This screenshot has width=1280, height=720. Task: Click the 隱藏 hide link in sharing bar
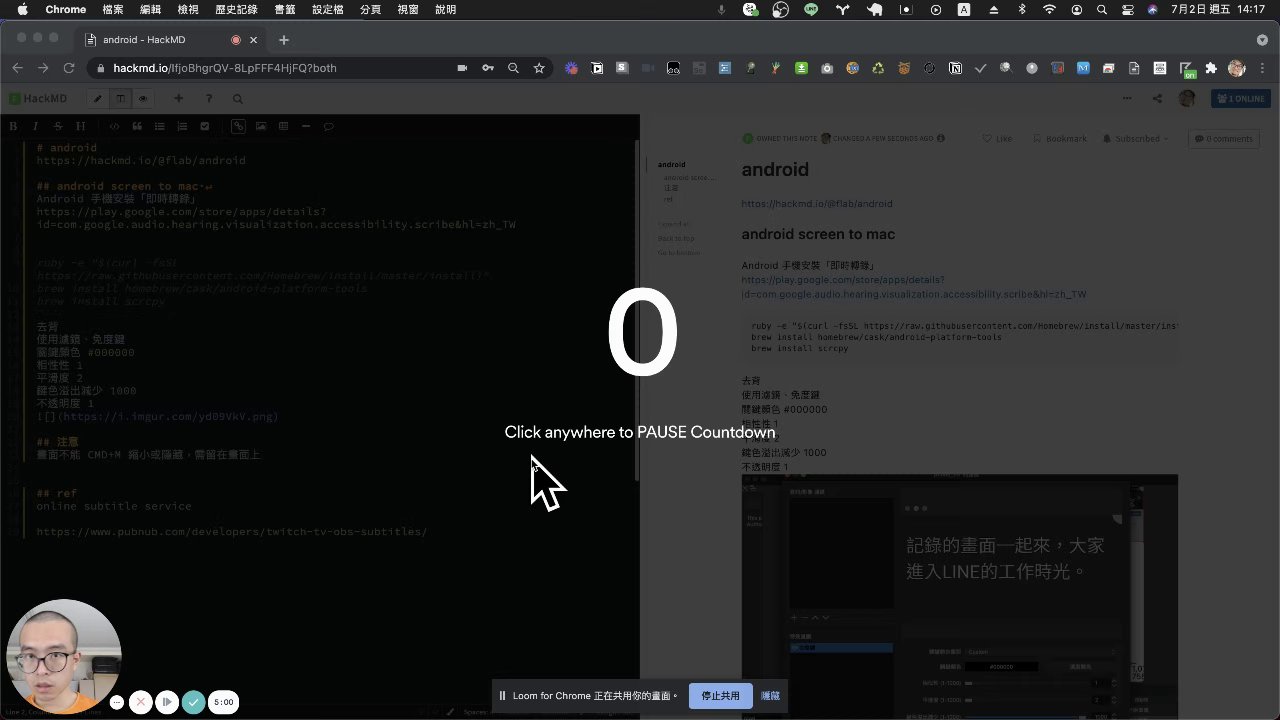770,696
